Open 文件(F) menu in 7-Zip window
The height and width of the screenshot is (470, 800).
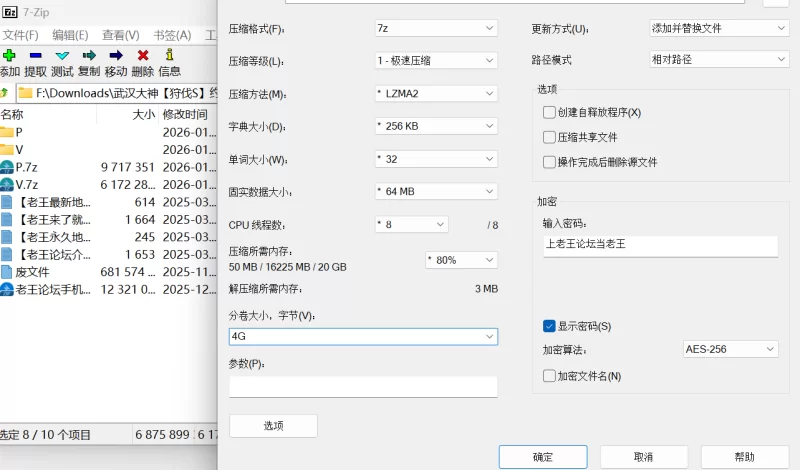click(x=20, y=35)
